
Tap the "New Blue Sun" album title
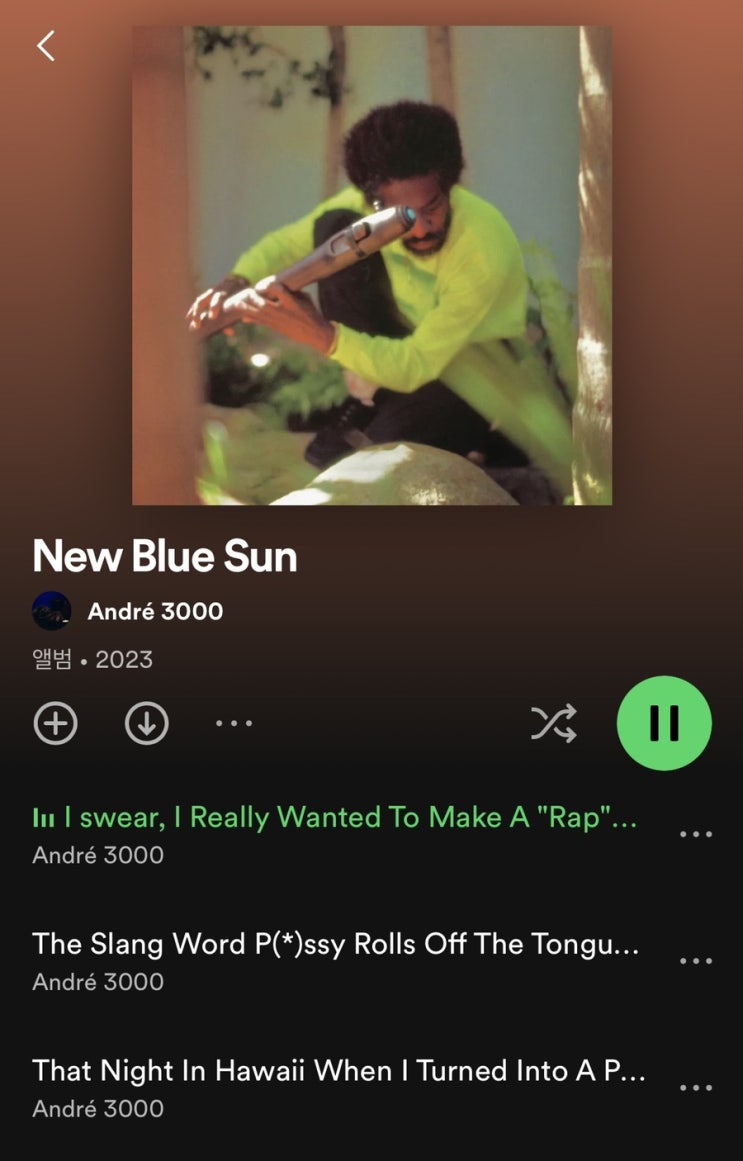[x=165, y=555]
